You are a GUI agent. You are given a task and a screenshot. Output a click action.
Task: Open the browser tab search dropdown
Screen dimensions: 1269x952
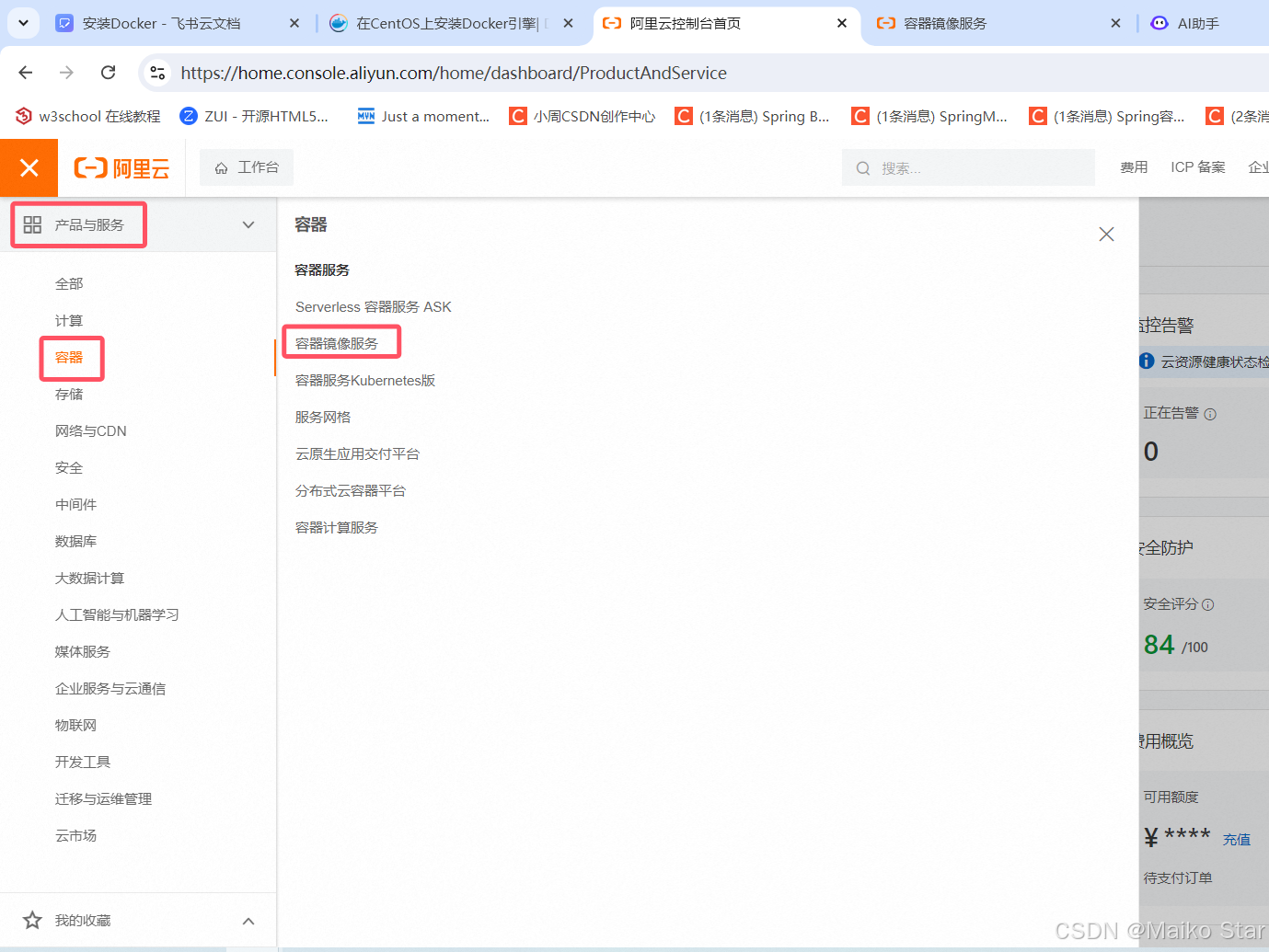point(23,23)
